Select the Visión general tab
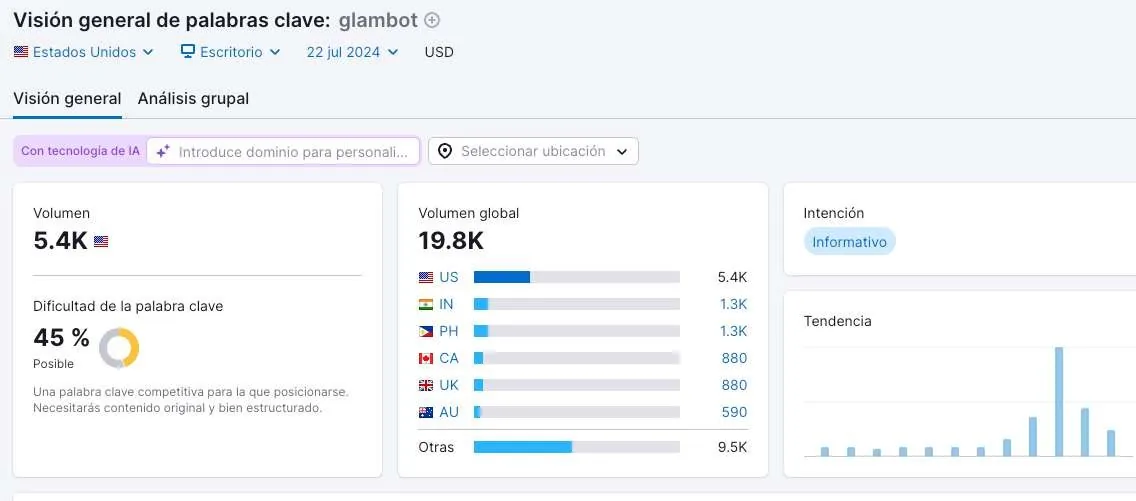1136x501 pixels. tap(67, 98)
